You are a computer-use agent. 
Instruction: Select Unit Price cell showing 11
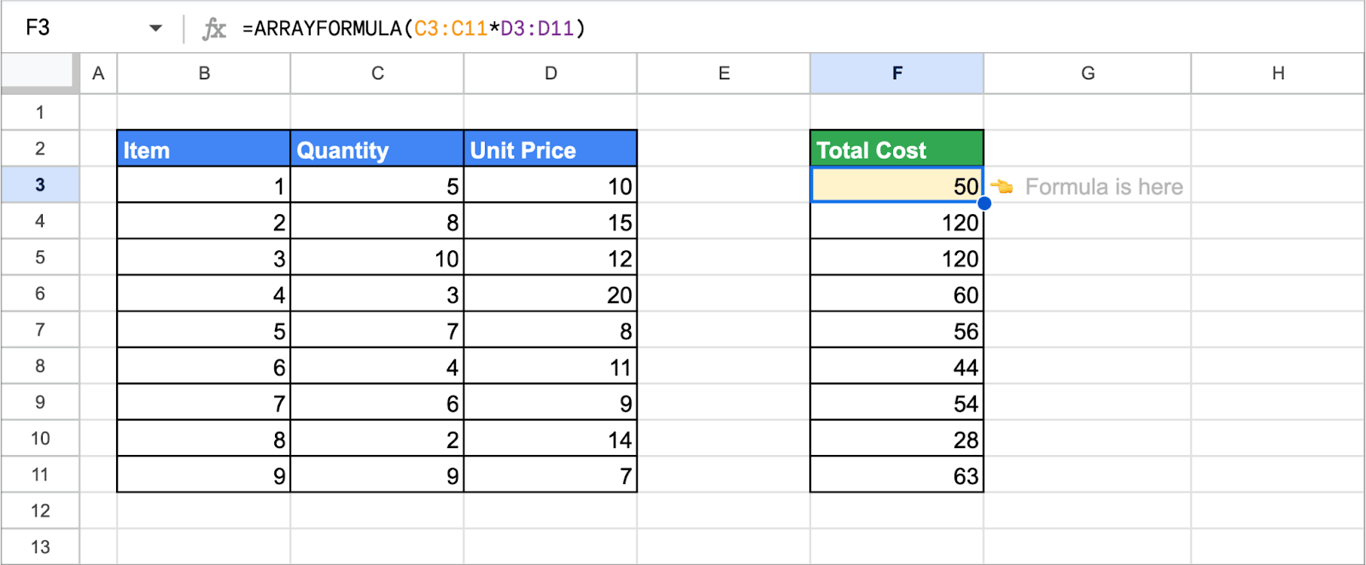(550, 366)
